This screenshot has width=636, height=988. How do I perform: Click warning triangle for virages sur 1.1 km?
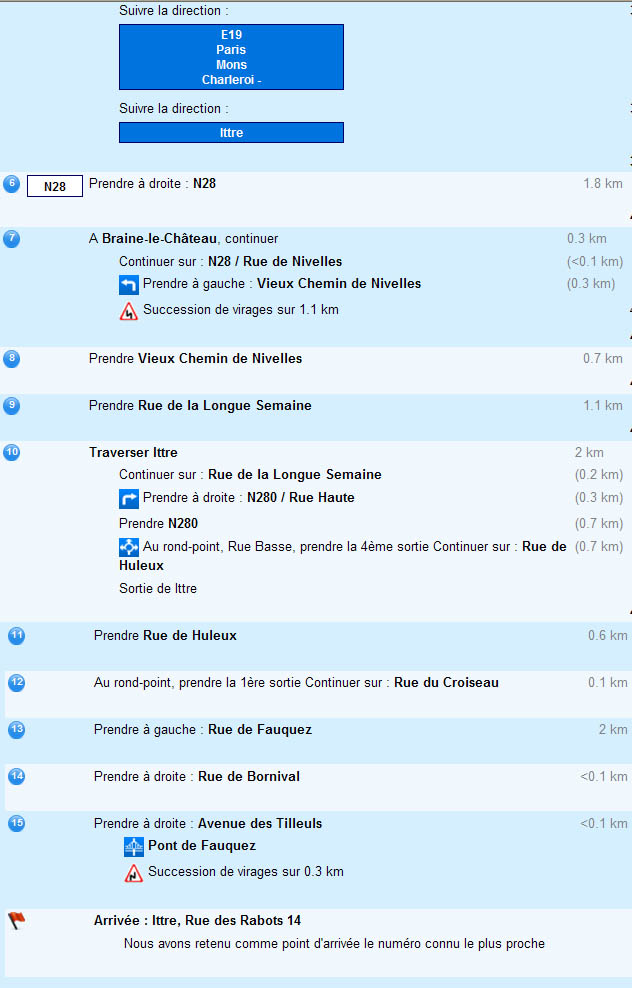[x=129, y=311]
